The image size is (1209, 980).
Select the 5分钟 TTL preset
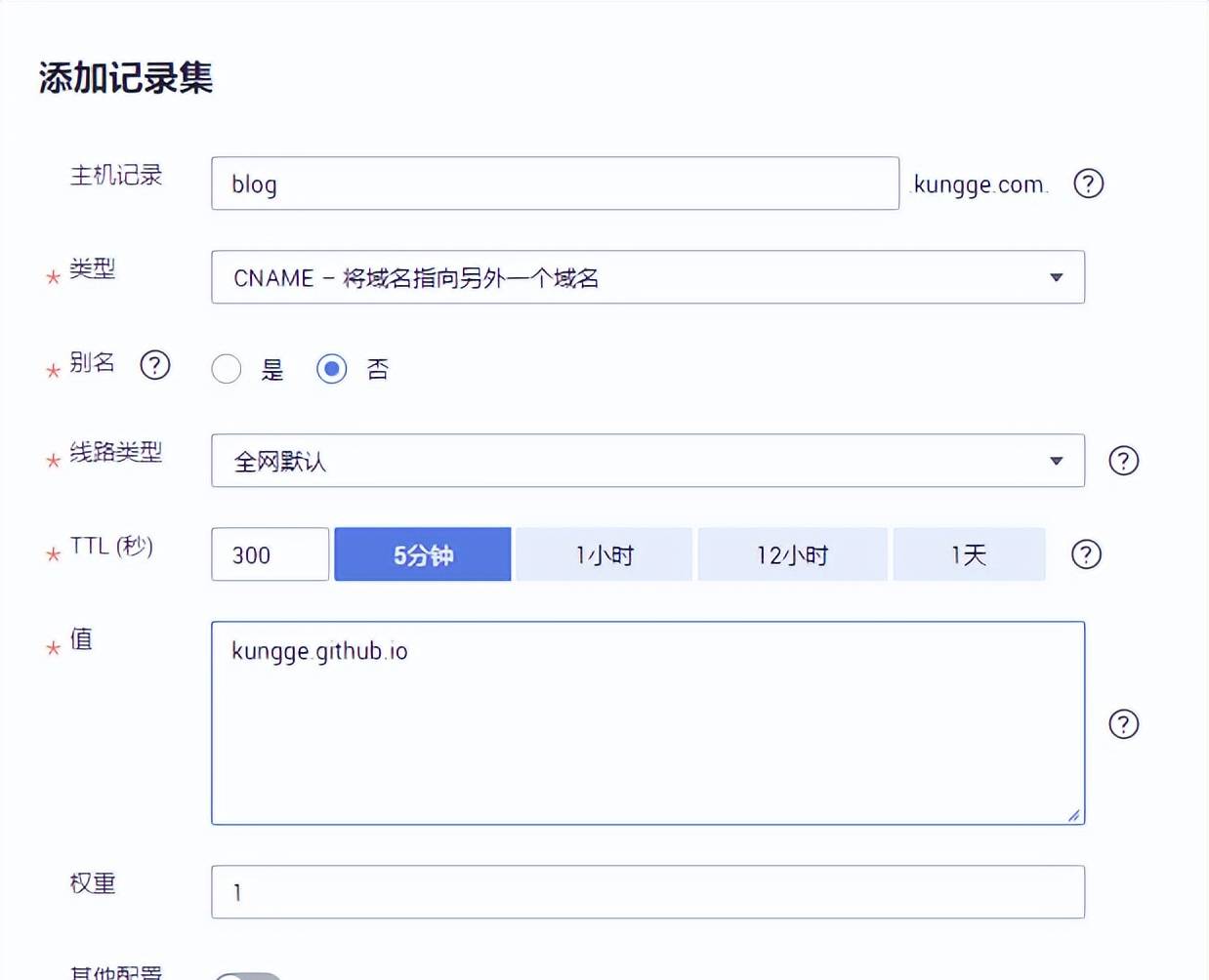click(x=423, y=554)
